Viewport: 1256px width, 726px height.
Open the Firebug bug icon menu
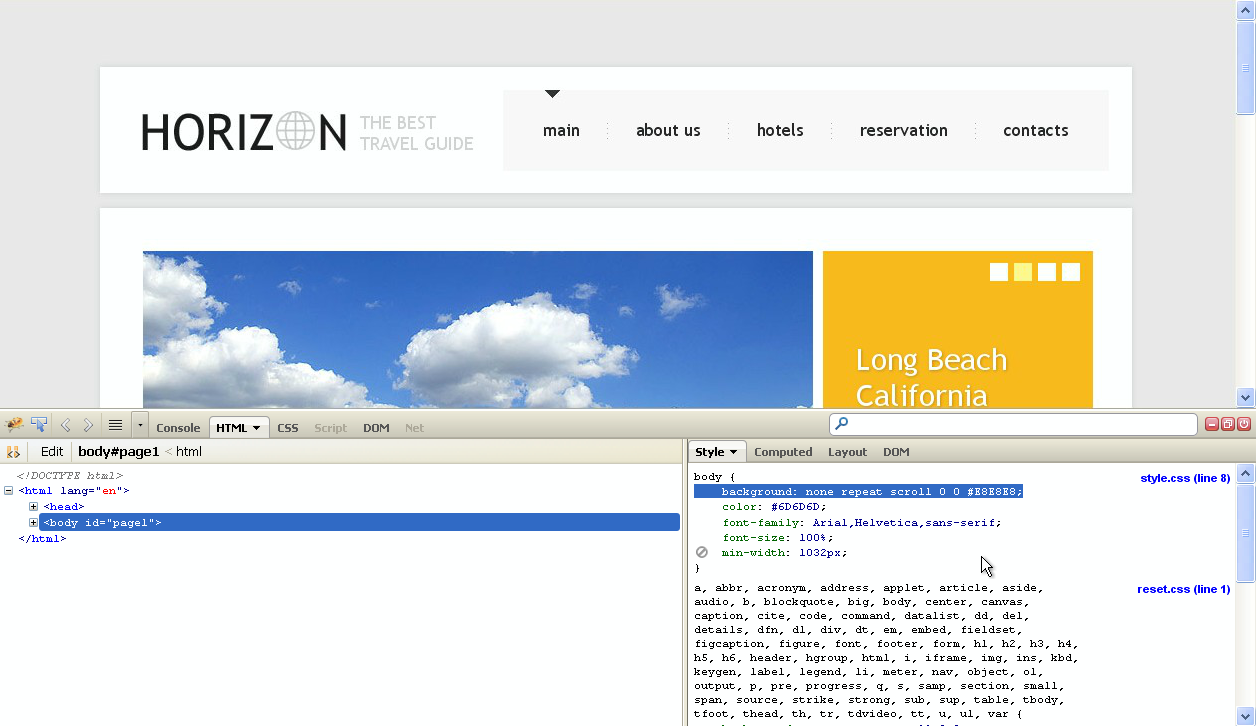14,425
